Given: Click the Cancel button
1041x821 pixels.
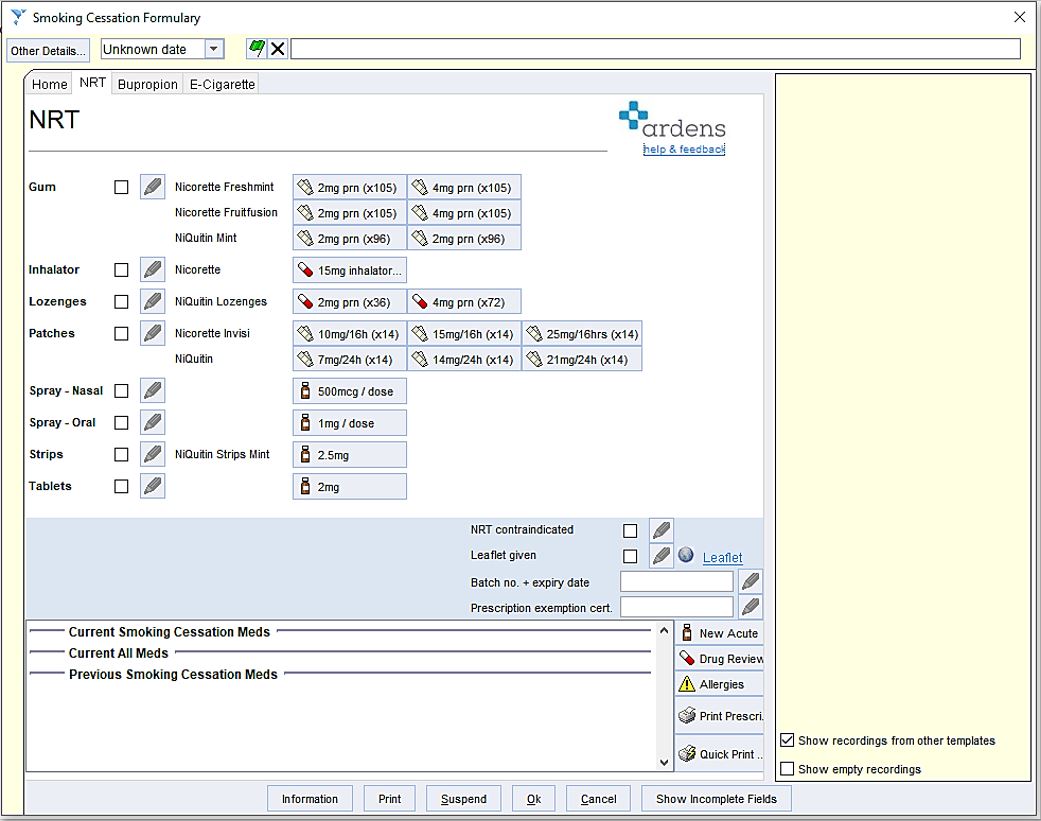Looking at the screenshot, I should click(x=598, y=799).
